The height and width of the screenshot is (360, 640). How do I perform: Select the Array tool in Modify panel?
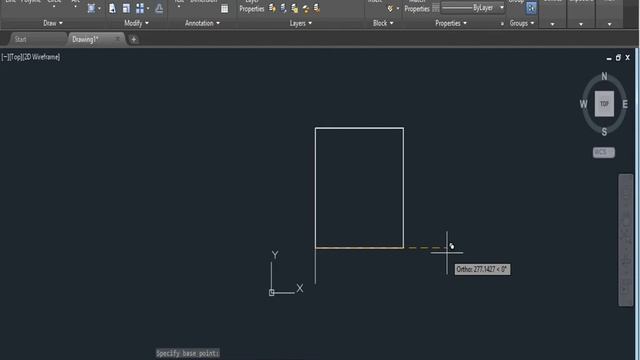pos(140,8)
